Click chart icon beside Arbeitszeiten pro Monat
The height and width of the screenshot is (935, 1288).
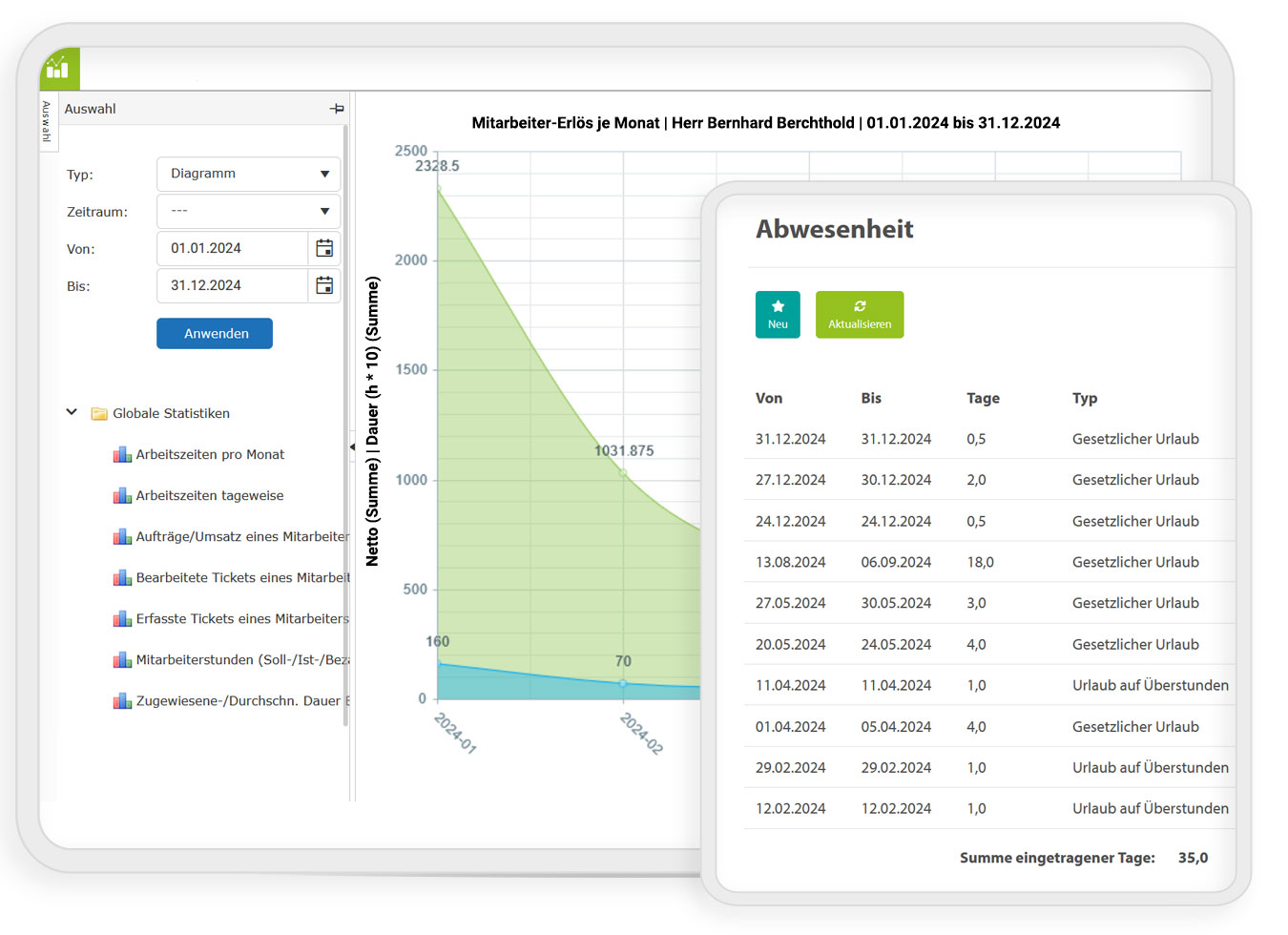click(122, 455)
